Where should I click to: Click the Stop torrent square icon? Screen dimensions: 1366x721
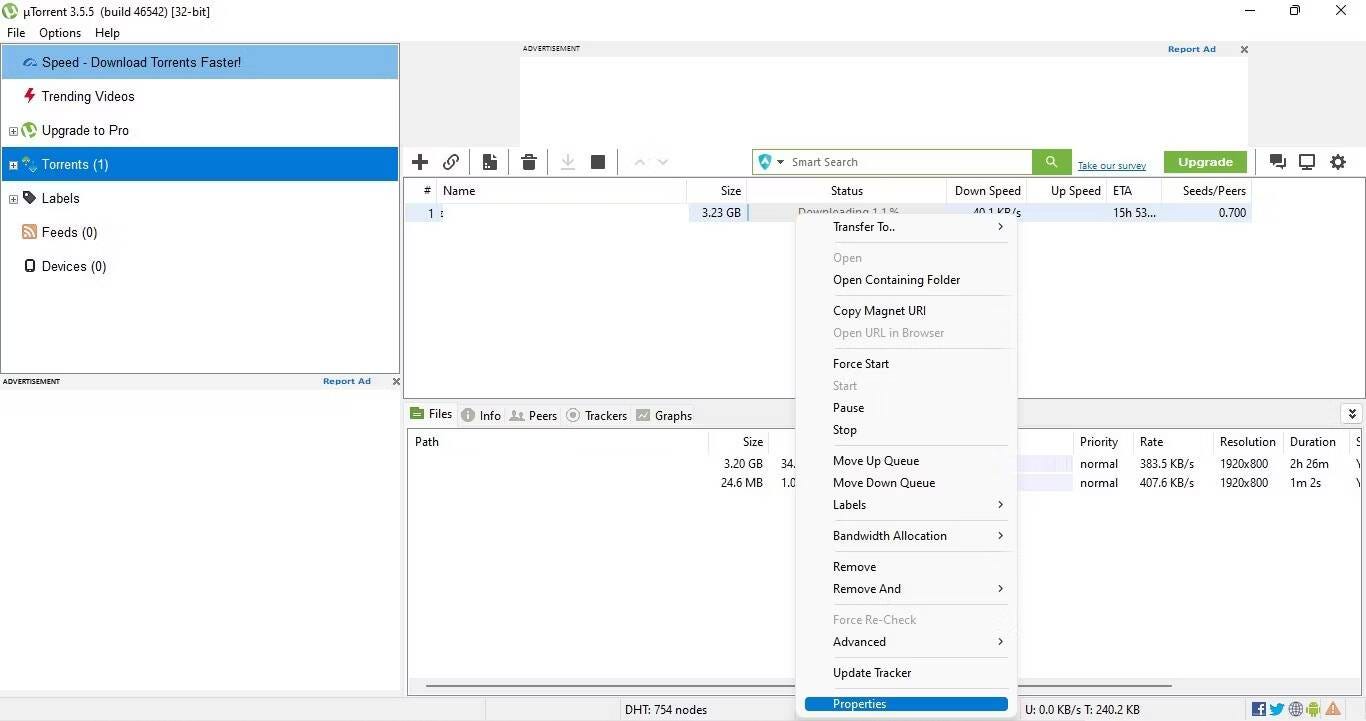pyautogui.click(x=598, y=162)
